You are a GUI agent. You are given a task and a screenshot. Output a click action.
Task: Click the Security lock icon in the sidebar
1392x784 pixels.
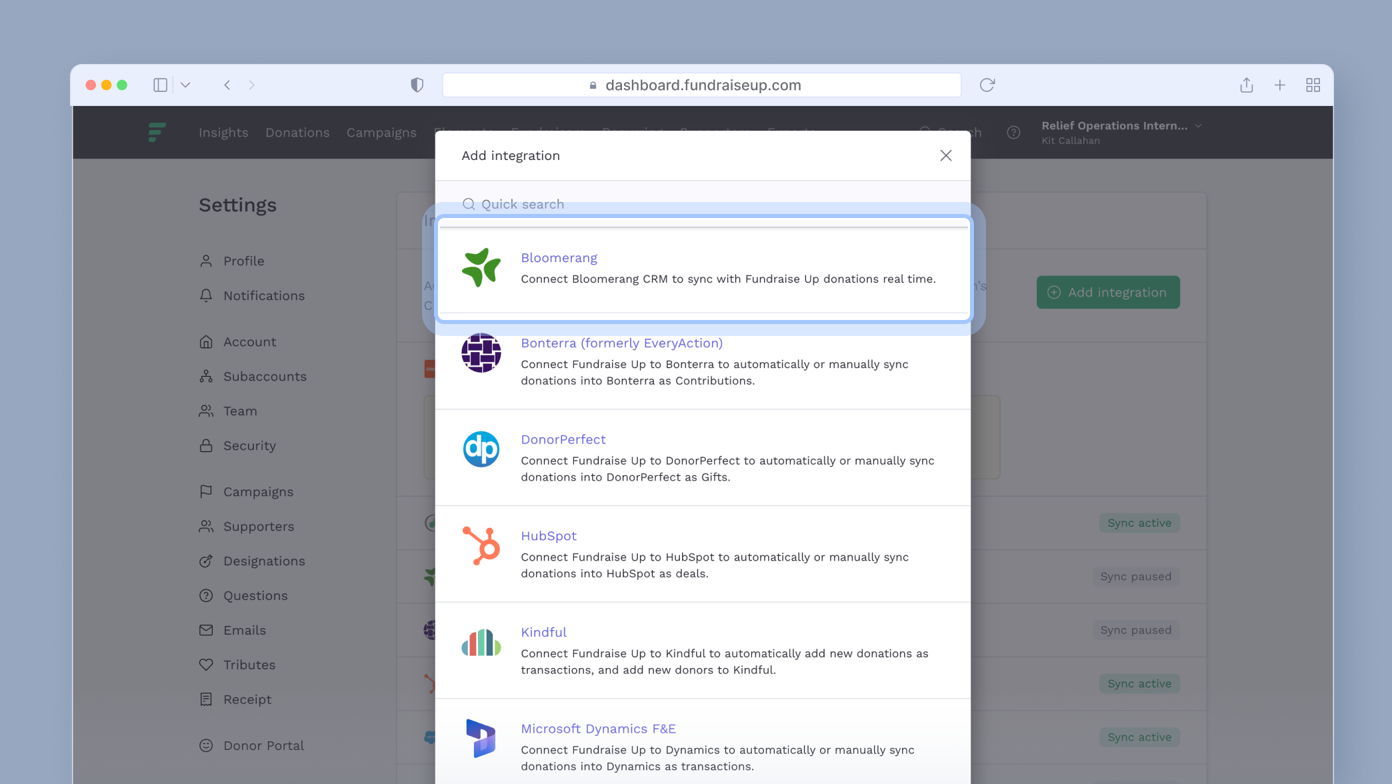point(206,445)
